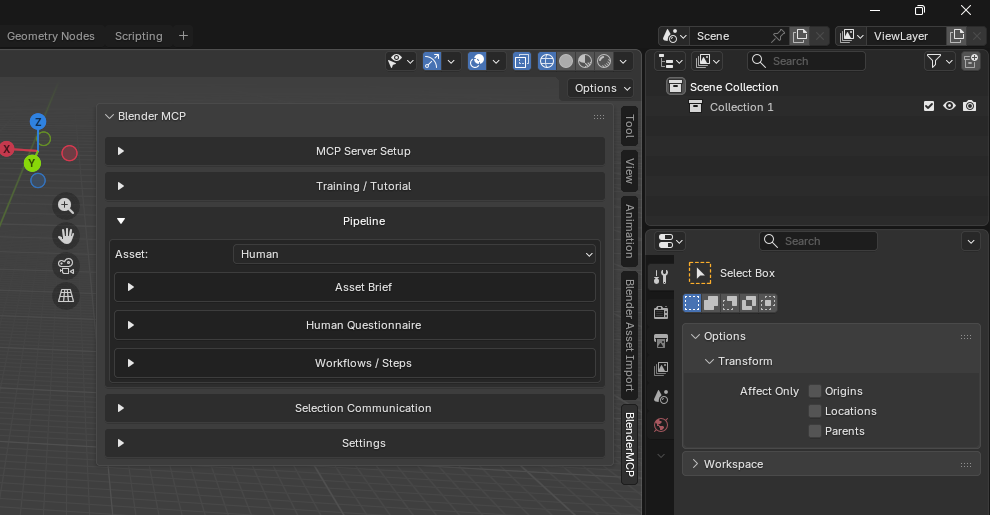Open the Output properties tab
The width and height of the screenshot is (990, 515).
pyautogui.click(x=661, y=341)
